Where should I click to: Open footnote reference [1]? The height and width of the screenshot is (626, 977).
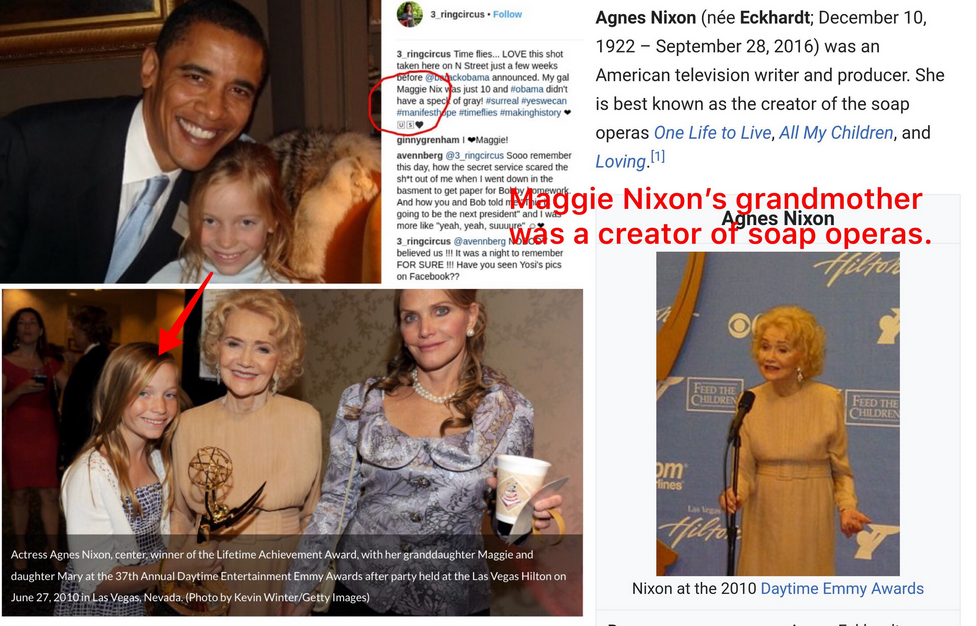(658, 156)
